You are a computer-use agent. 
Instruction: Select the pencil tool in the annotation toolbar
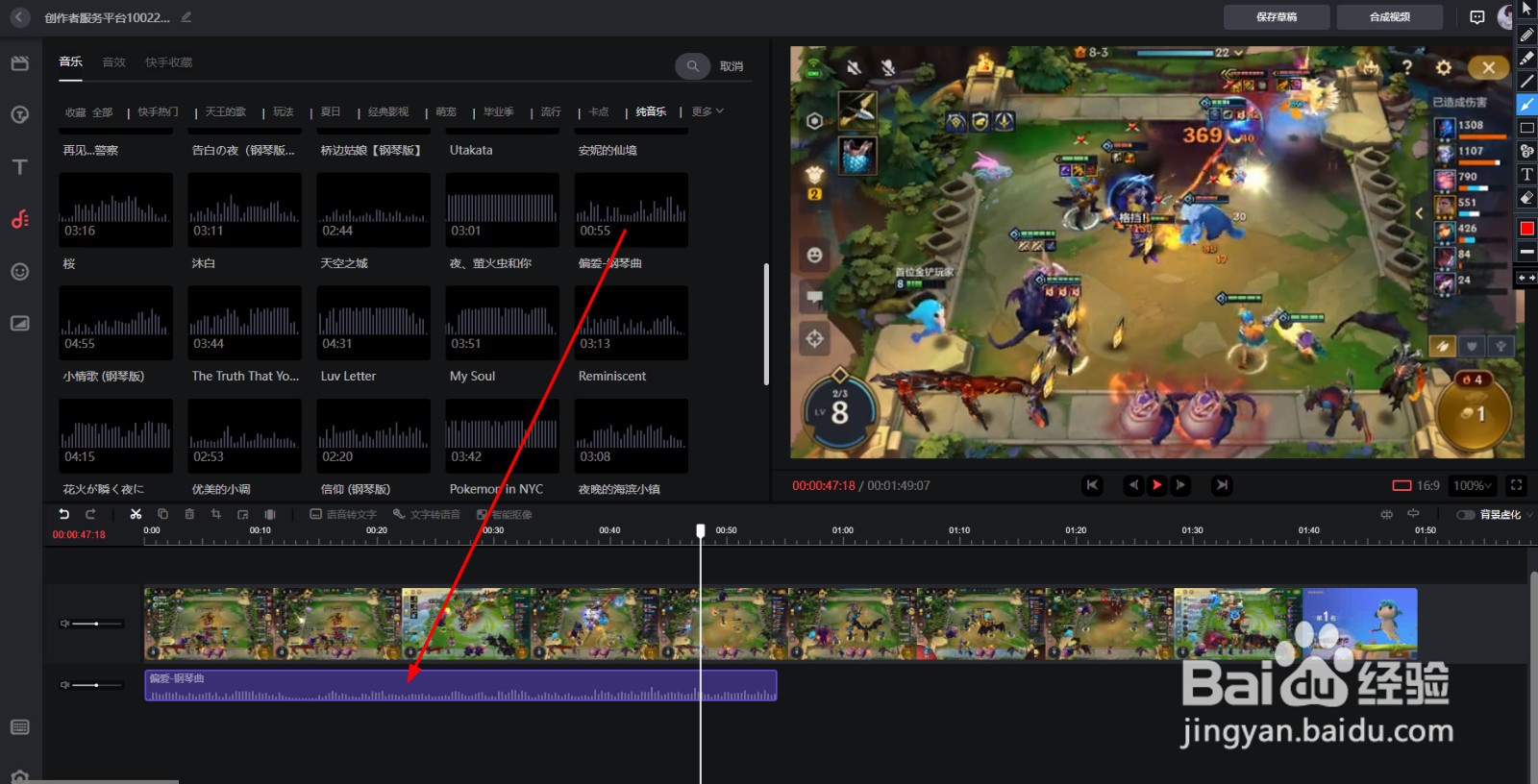click(1526, 35)
